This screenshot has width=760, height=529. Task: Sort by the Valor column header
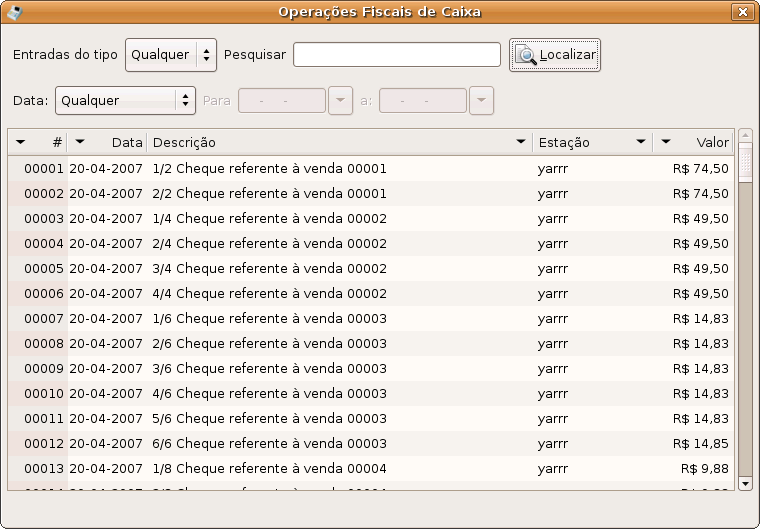[x=694, y=143]
